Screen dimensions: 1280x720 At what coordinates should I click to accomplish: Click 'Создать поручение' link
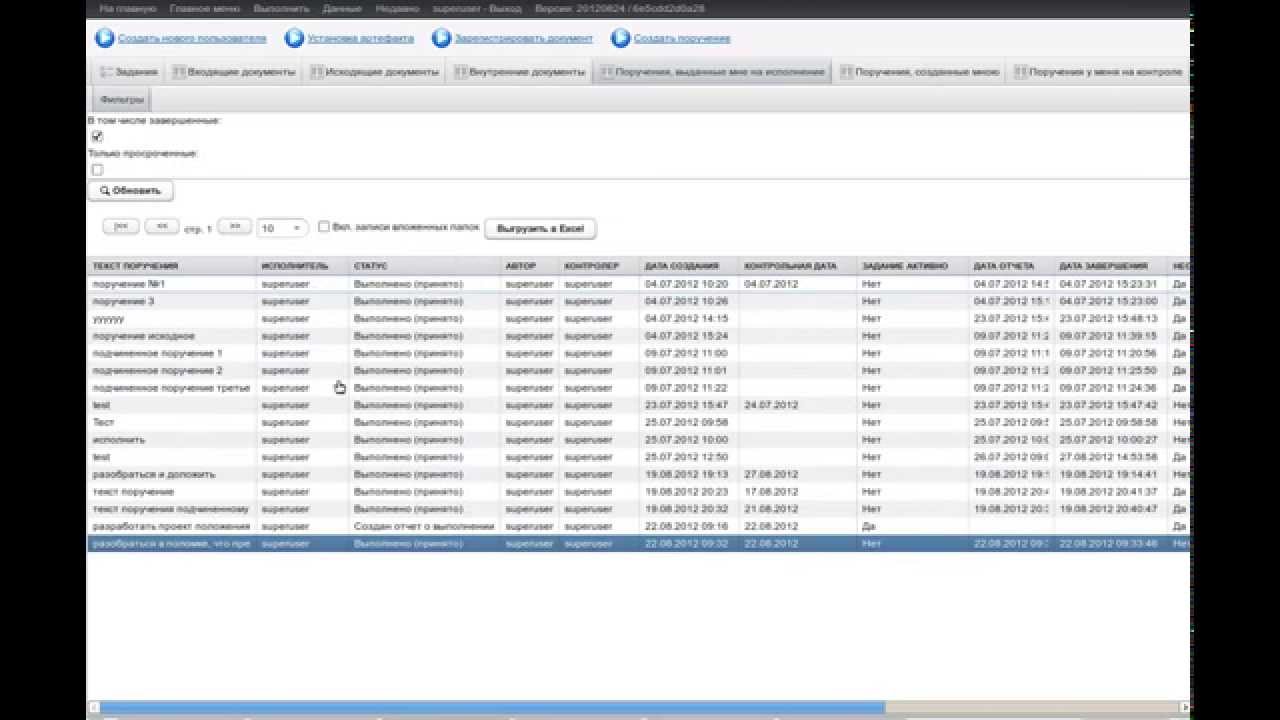682,38
